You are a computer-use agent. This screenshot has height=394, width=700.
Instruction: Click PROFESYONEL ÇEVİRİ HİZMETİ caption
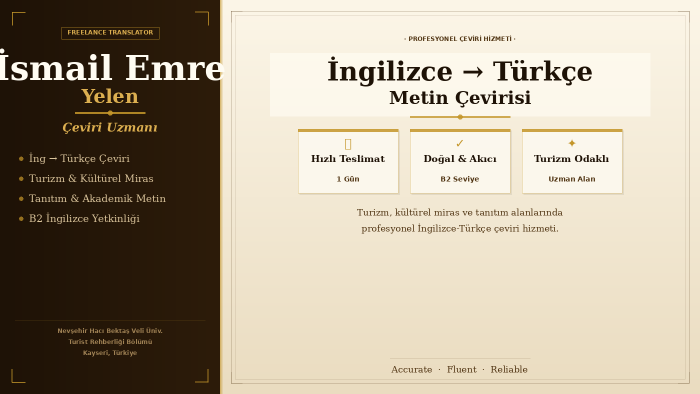pos(460,39)
